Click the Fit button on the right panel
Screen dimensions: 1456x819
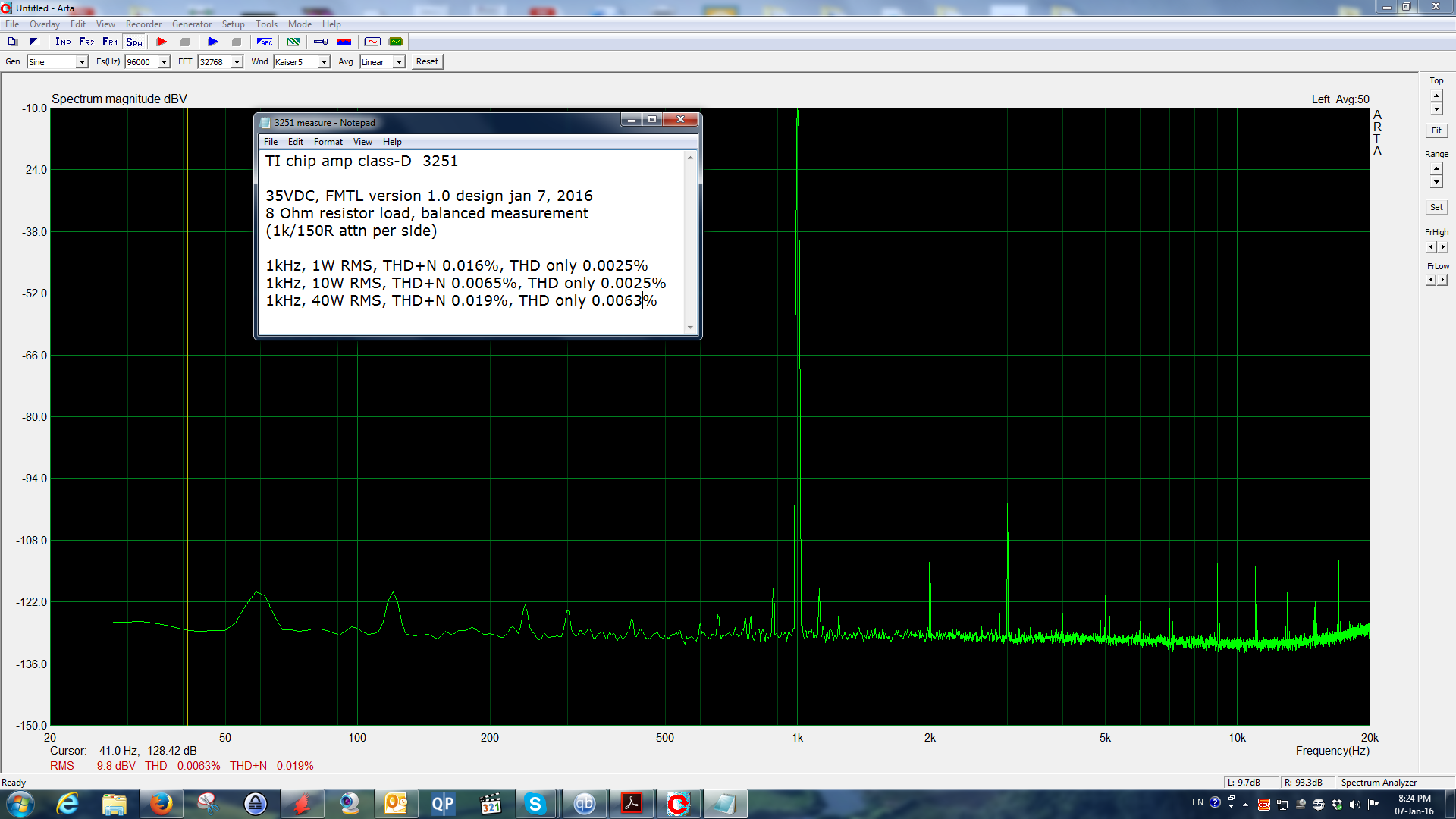click(x=1436, y=131)
